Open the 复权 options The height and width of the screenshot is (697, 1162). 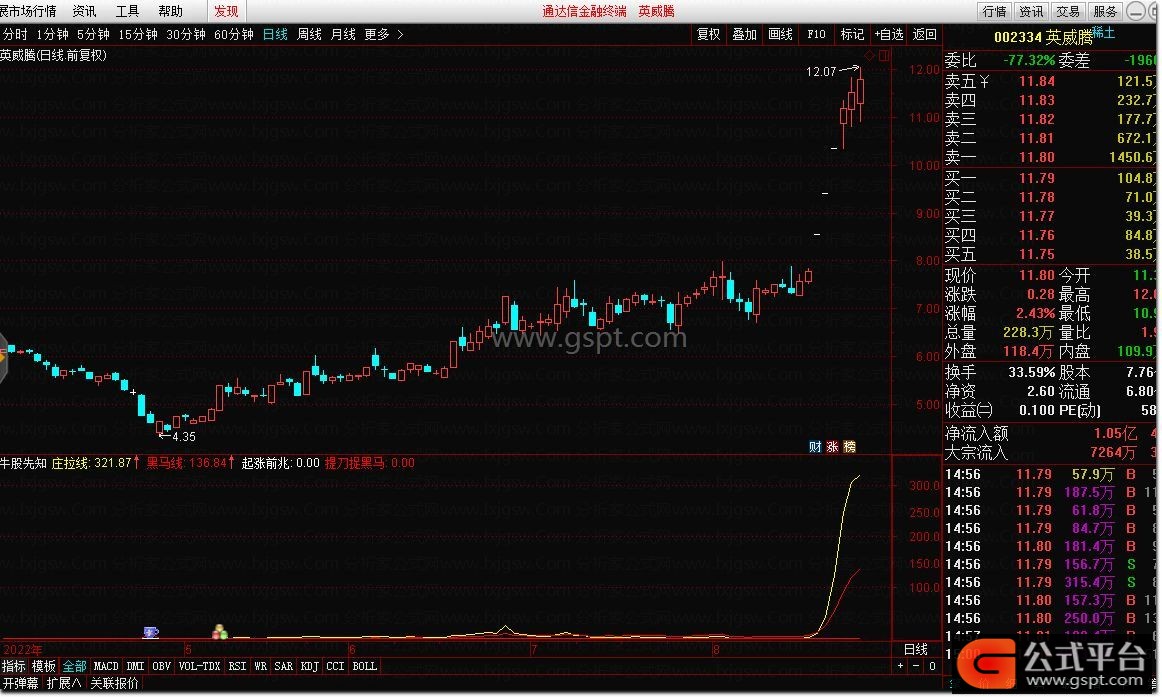pos(708,34)
